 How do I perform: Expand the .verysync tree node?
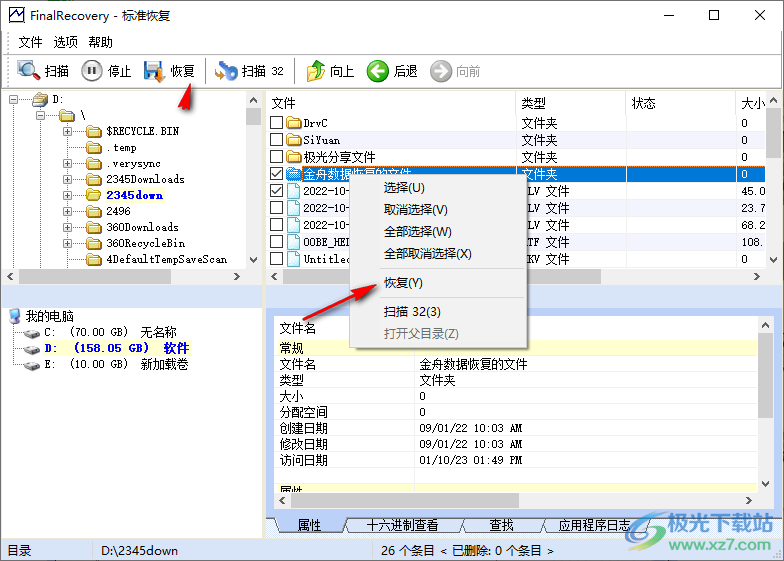67,164
